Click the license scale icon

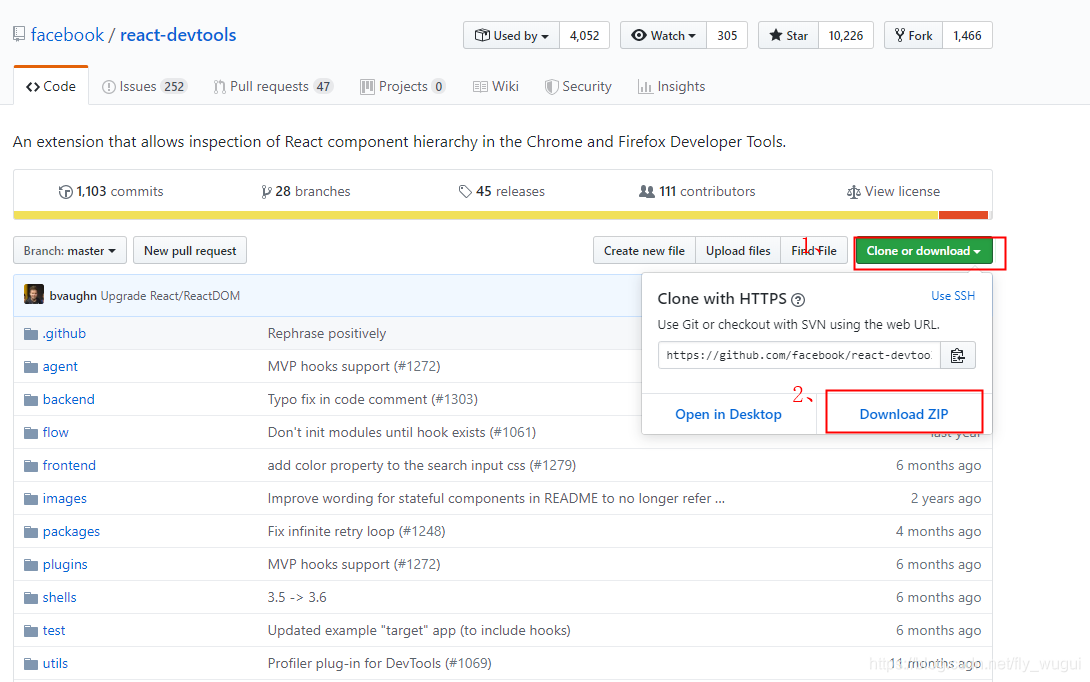pos(854,192)
